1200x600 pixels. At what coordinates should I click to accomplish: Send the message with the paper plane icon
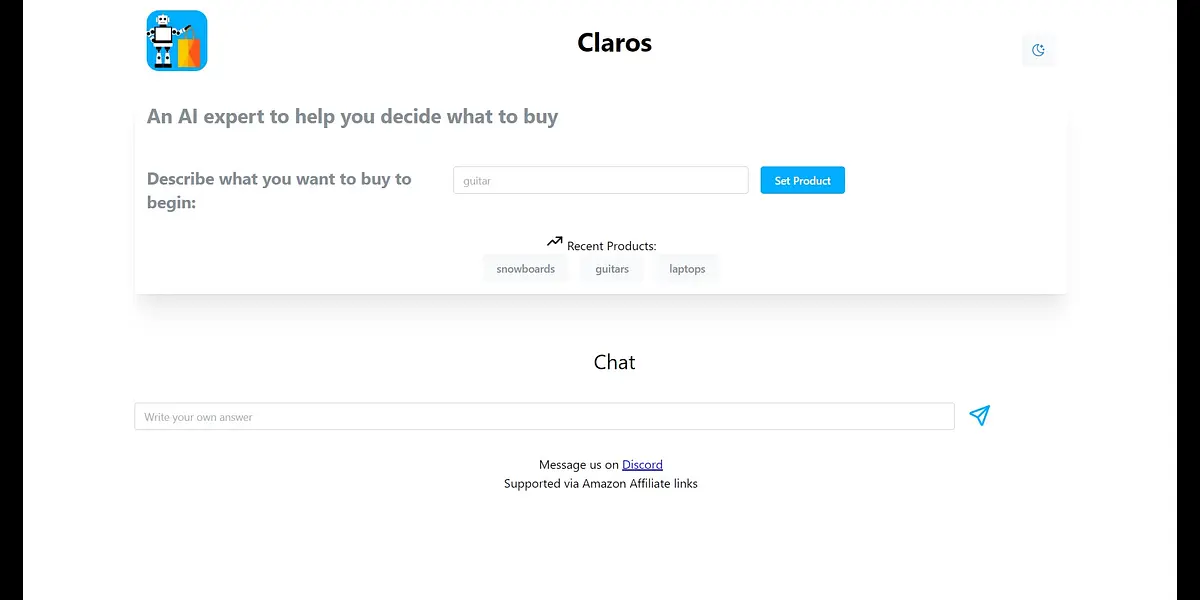tap(980, 416)
